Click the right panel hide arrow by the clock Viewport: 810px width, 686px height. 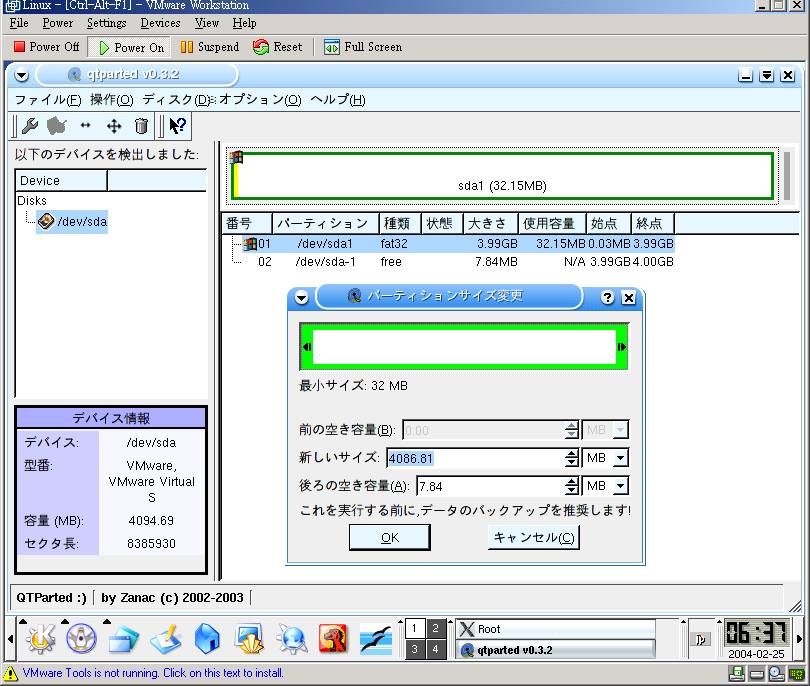pyautogui.click(x=800, y=639)
